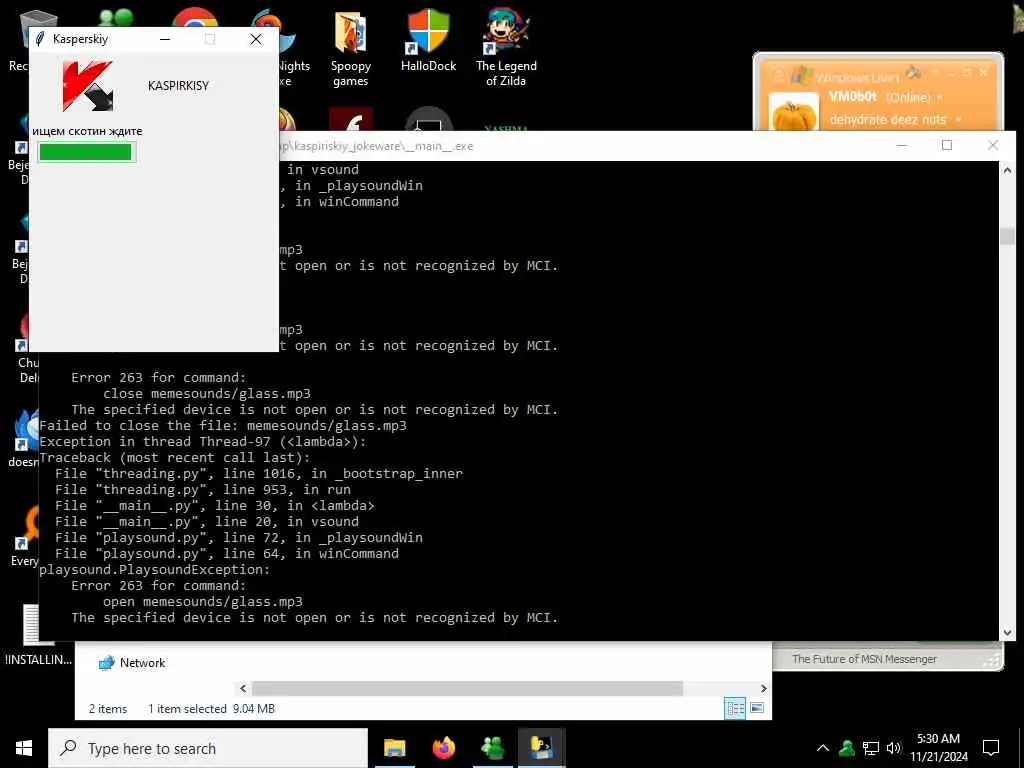Click the Kasperskiy title bar feather icon
This screenshot has height=768, width=1024.
coord(40,39)
